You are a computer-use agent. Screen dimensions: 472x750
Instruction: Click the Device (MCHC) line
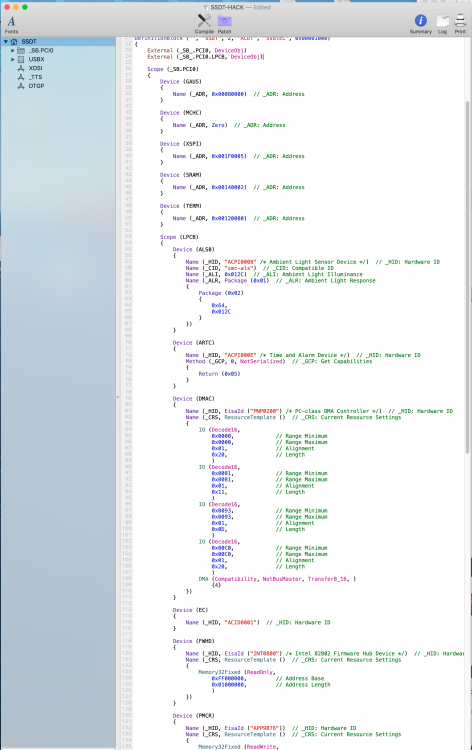[x=181, y=113]
